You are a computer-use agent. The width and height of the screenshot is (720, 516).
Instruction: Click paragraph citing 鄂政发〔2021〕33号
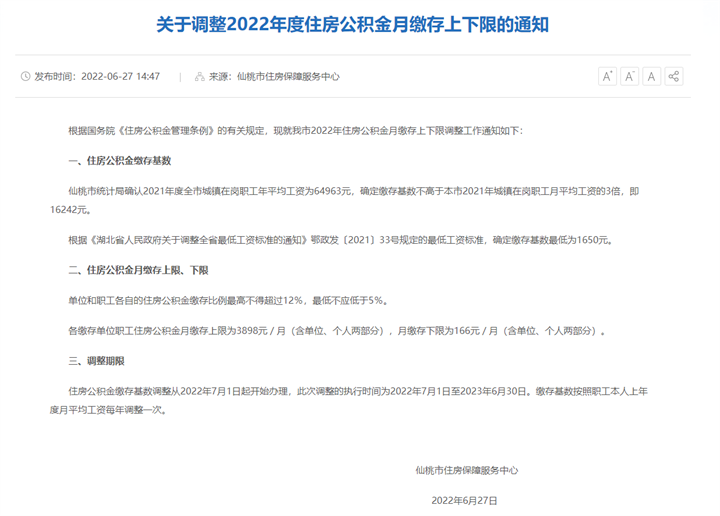338,240
